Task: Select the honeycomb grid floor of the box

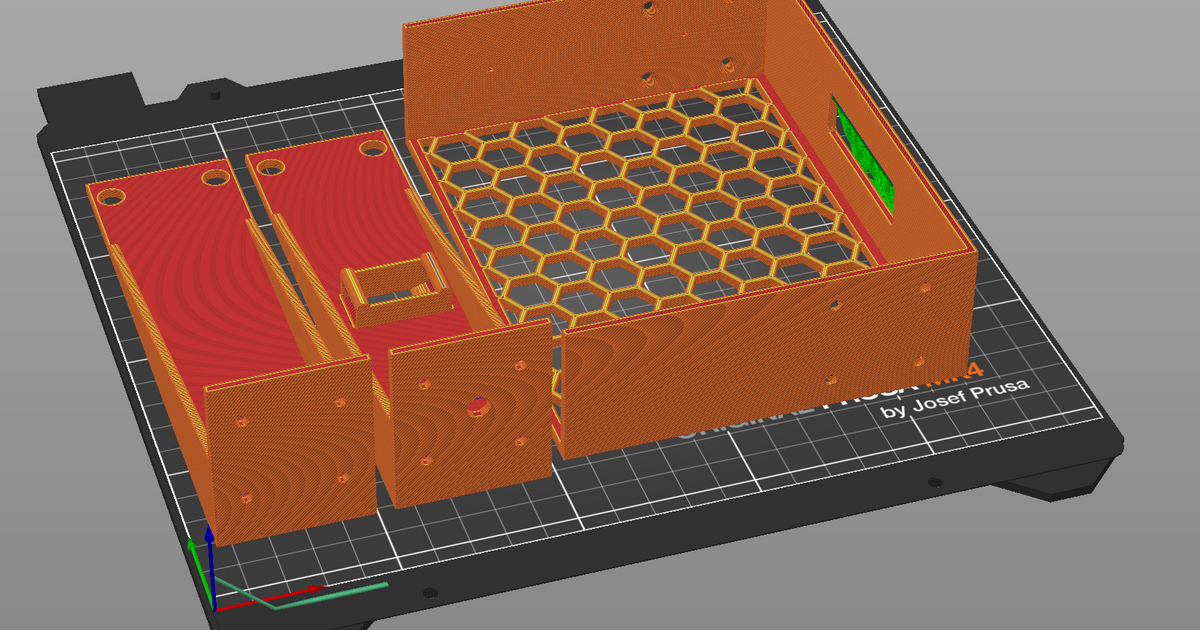Action: pyautogui.click(x=640, y=200)
